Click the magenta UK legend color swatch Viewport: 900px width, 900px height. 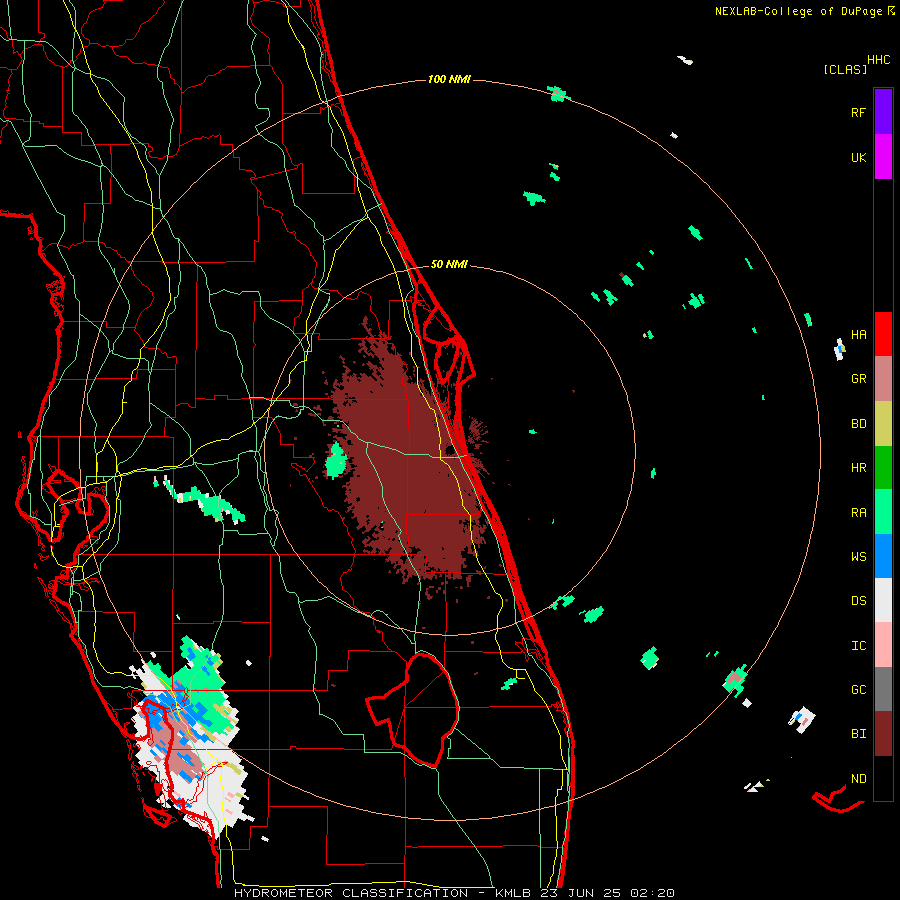pos(883,157)
